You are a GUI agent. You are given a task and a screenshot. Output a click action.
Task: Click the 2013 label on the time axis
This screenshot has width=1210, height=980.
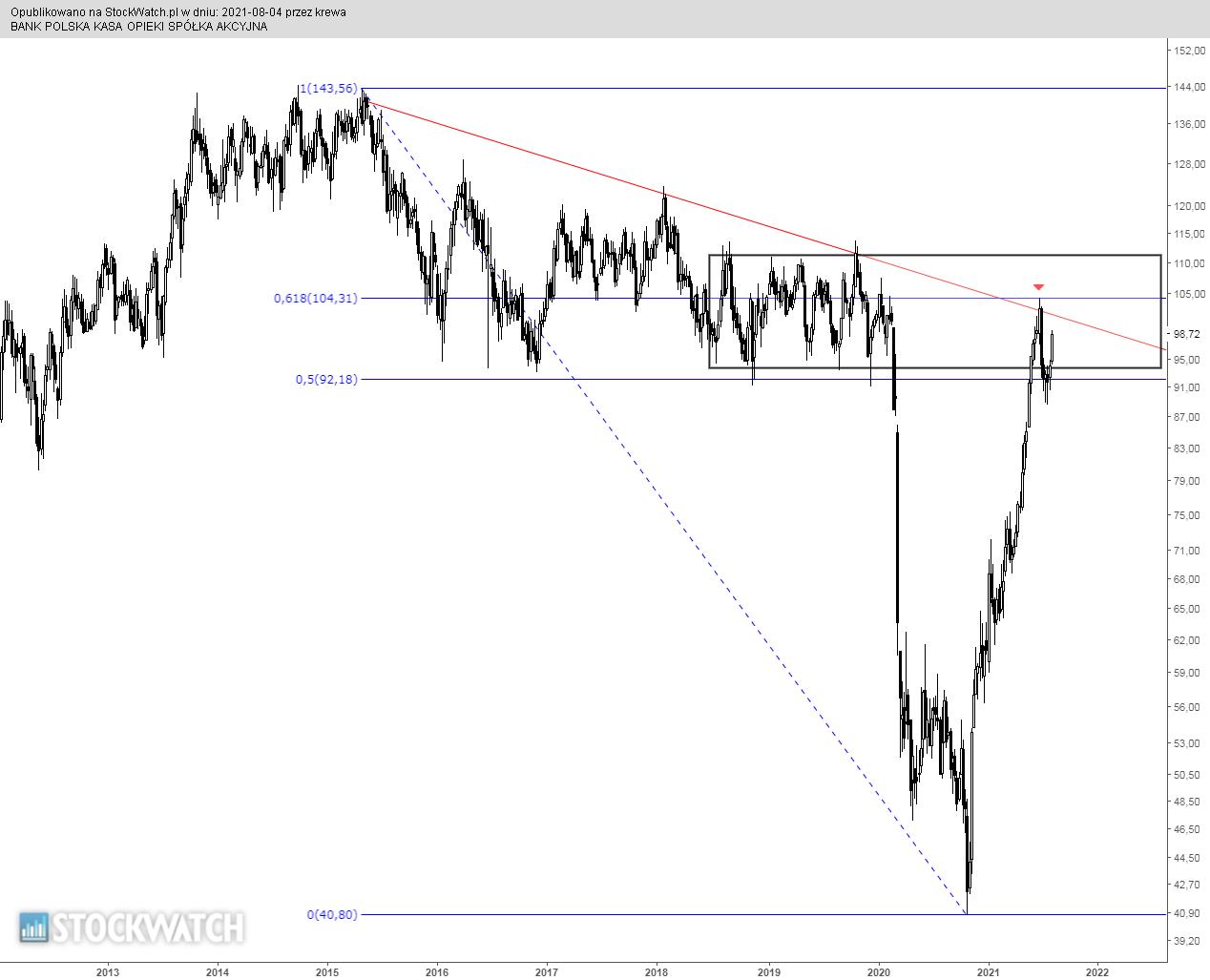click(x=107, y=971)
